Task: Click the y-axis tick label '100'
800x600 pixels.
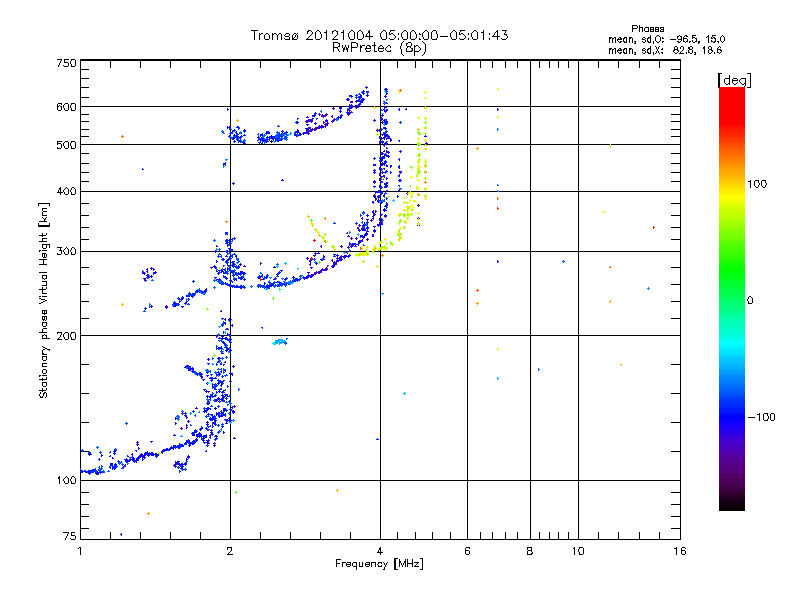Action: [x=66, y=481]
